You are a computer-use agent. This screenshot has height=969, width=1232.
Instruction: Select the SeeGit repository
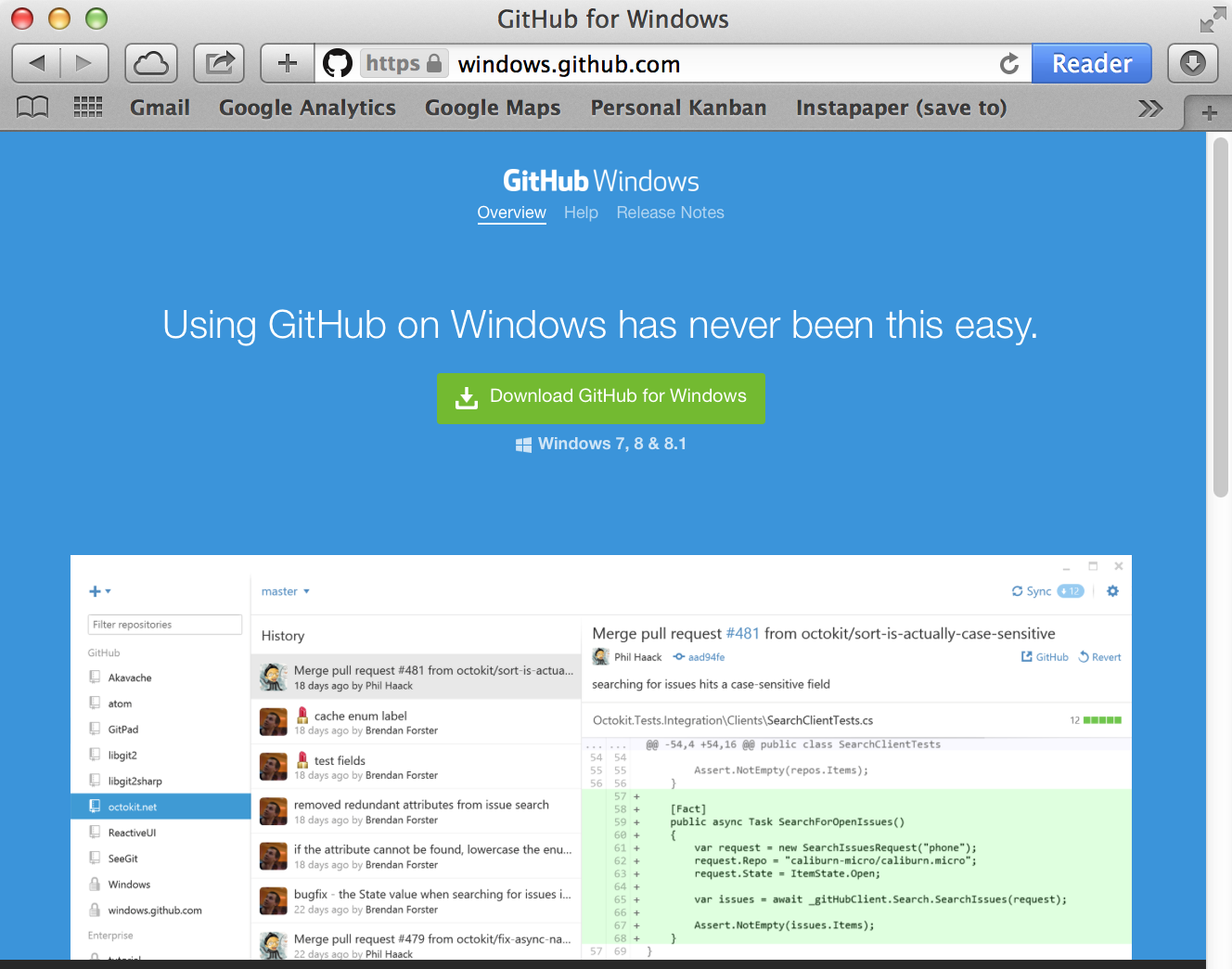(x=160, y=859)
